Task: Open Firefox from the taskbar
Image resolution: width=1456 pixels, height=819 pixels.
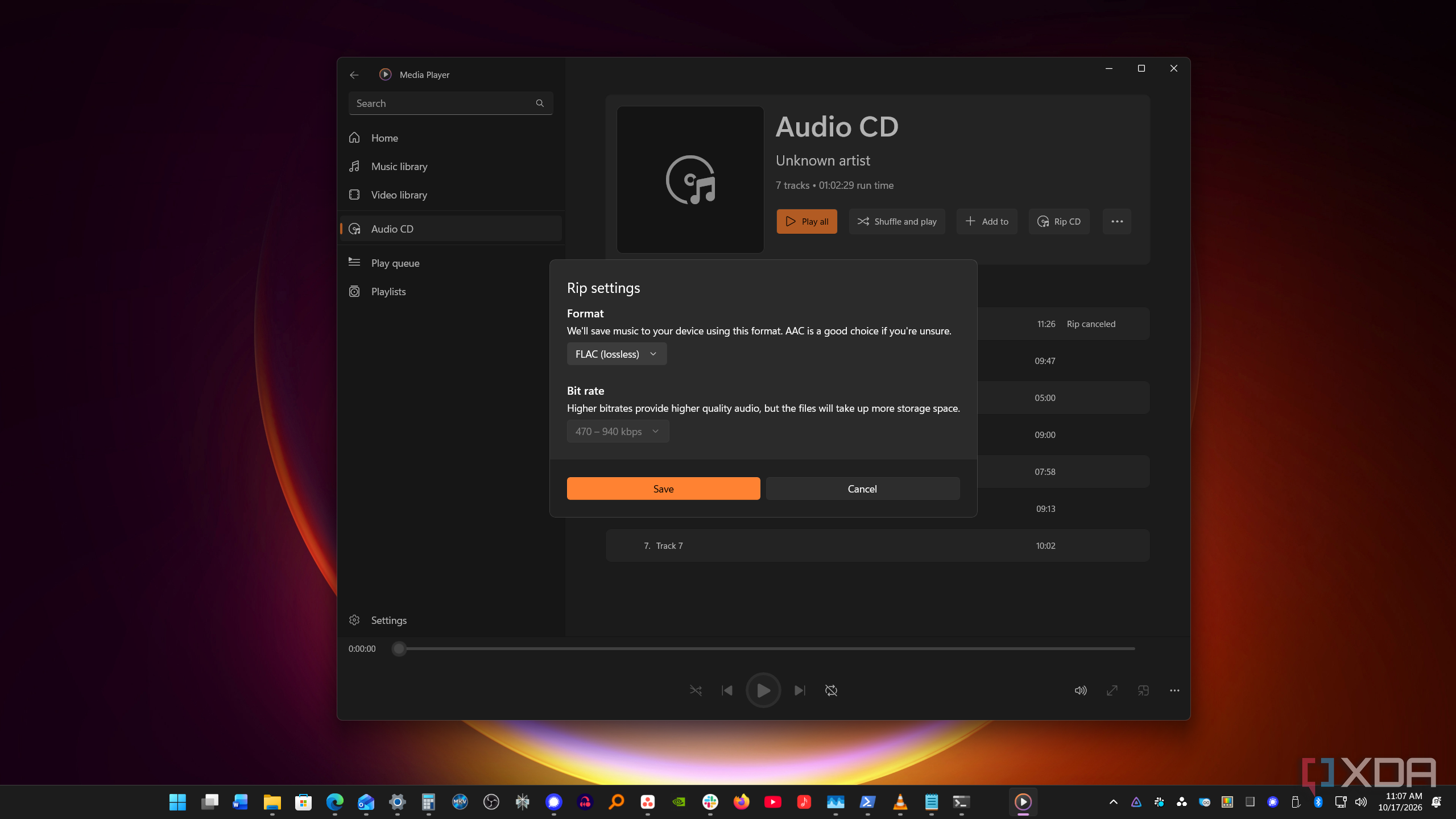Action: coord(741,802)
